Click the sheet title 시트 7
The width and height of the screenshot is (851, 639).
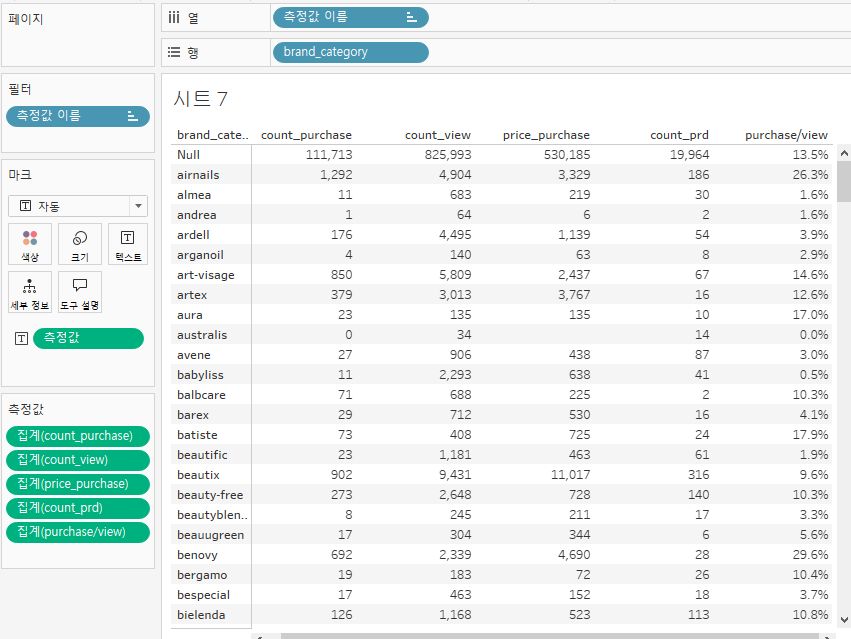pos(200,98)
